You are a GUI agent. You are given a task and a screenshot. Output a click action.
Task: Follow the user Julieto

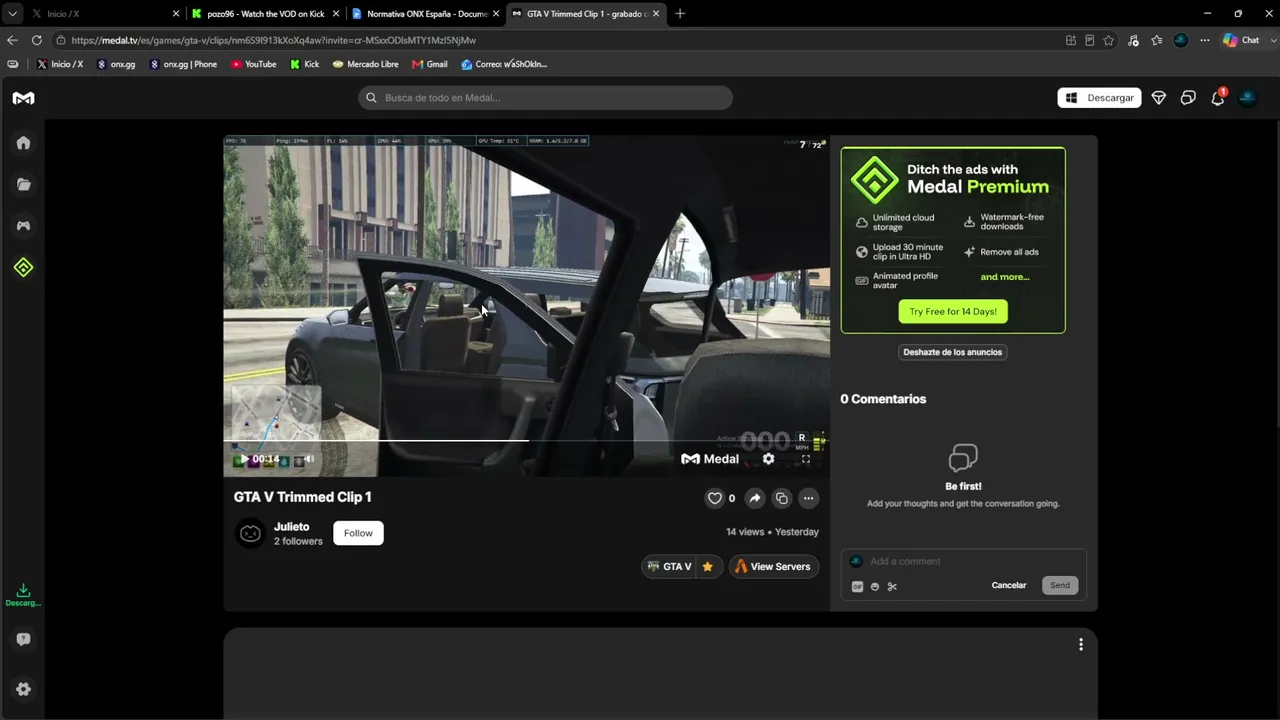[358, 533]
